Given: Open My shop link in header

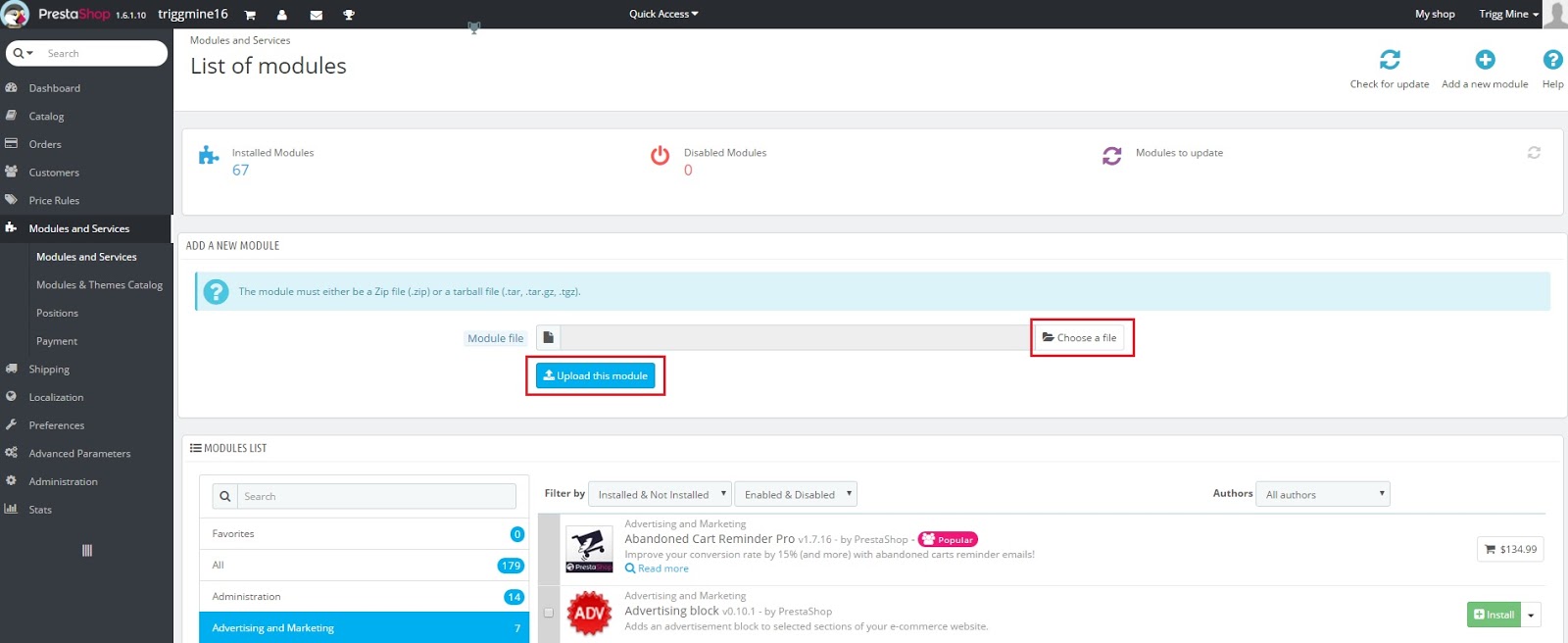Looking at the screenshot, I should 1435,14.
